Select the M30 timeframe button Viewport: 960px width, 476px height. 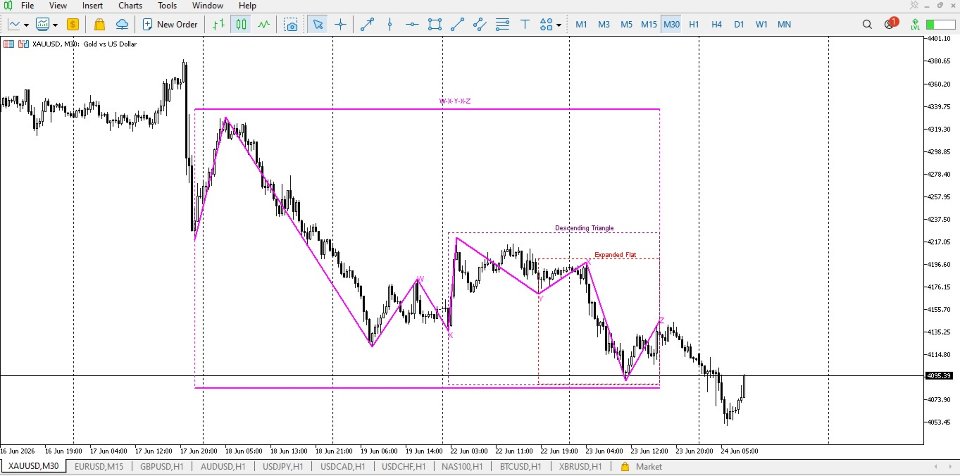pos(671,25)
